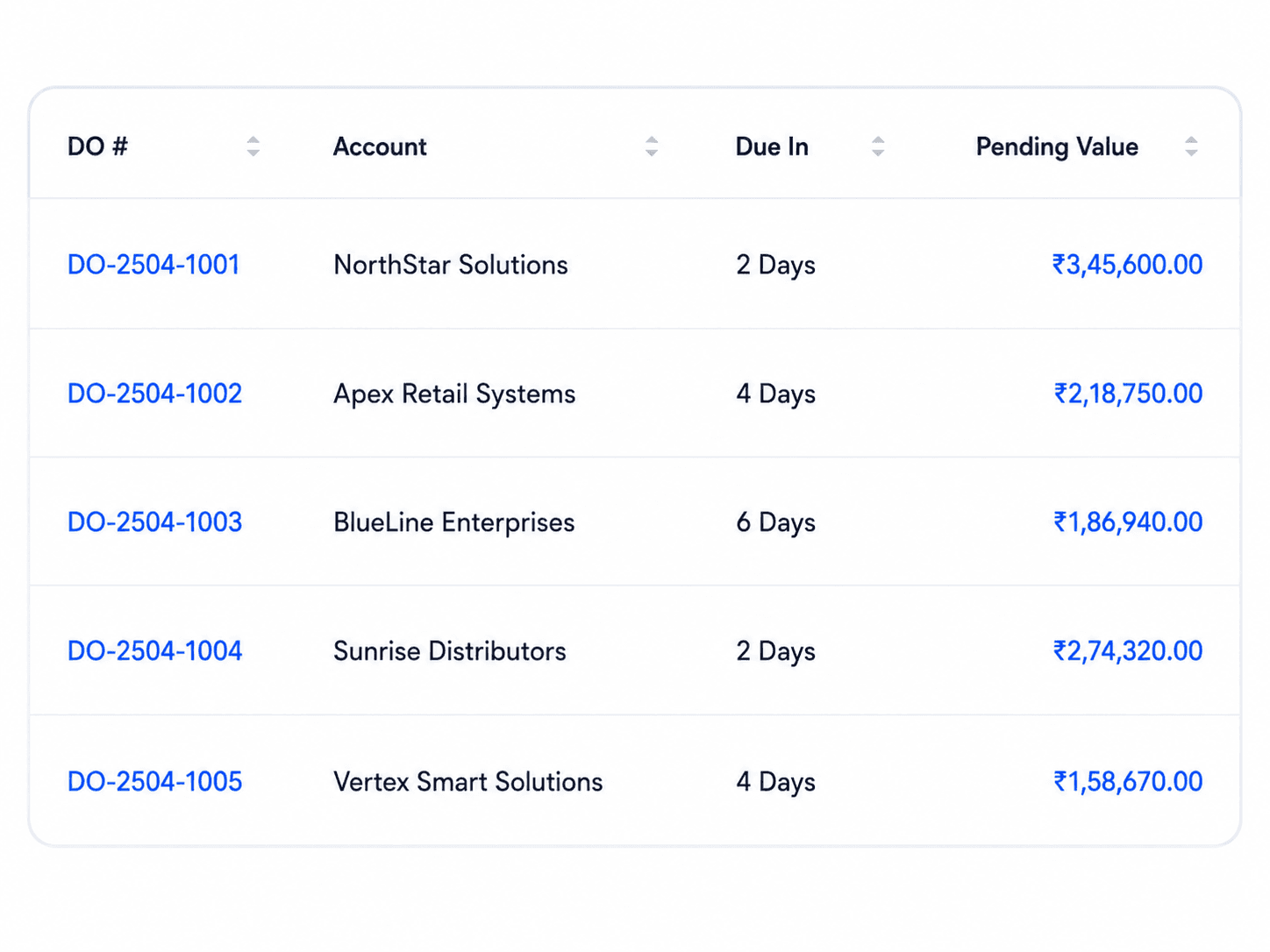Click pending value ₹1,86,940.00
1270x952 pixels.
[1128, 522]
